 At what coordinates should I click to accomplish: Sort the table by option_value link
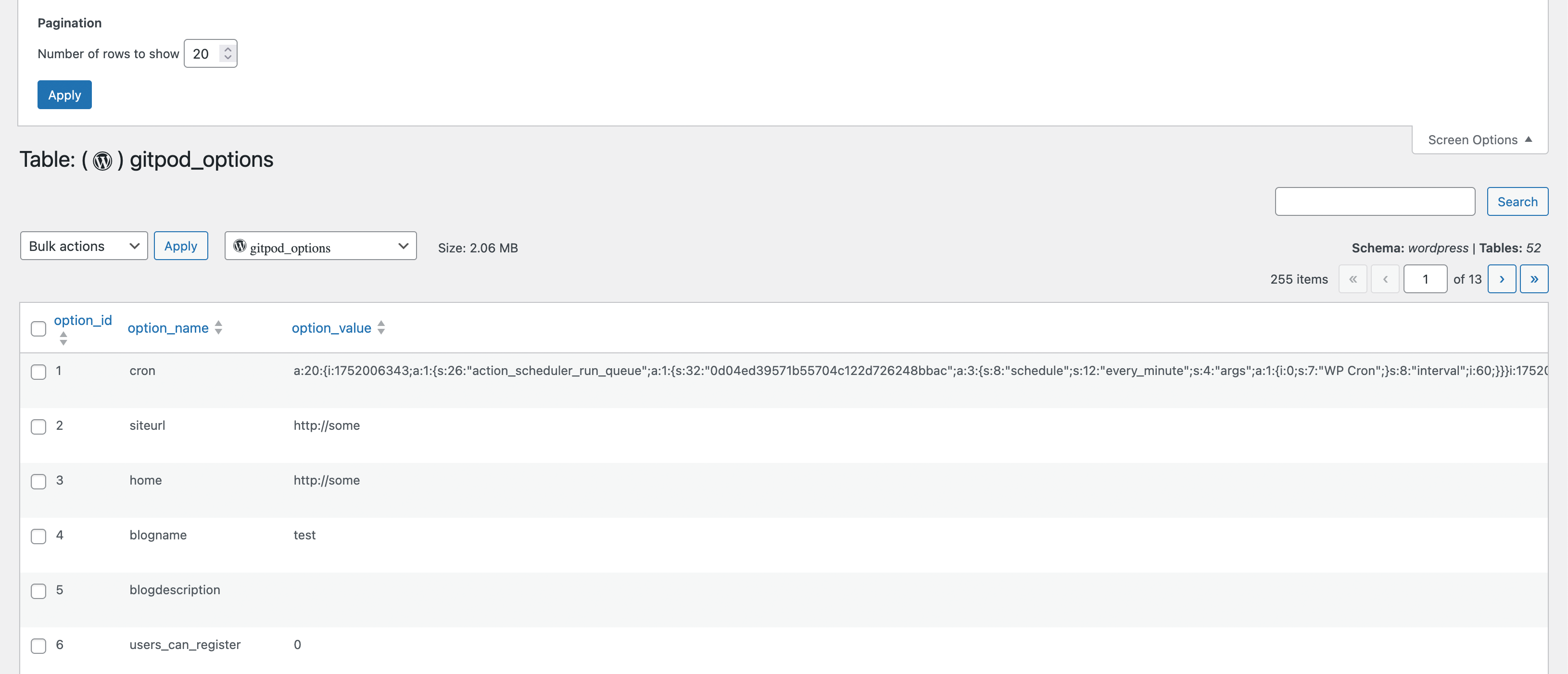(x=332, y=328)
